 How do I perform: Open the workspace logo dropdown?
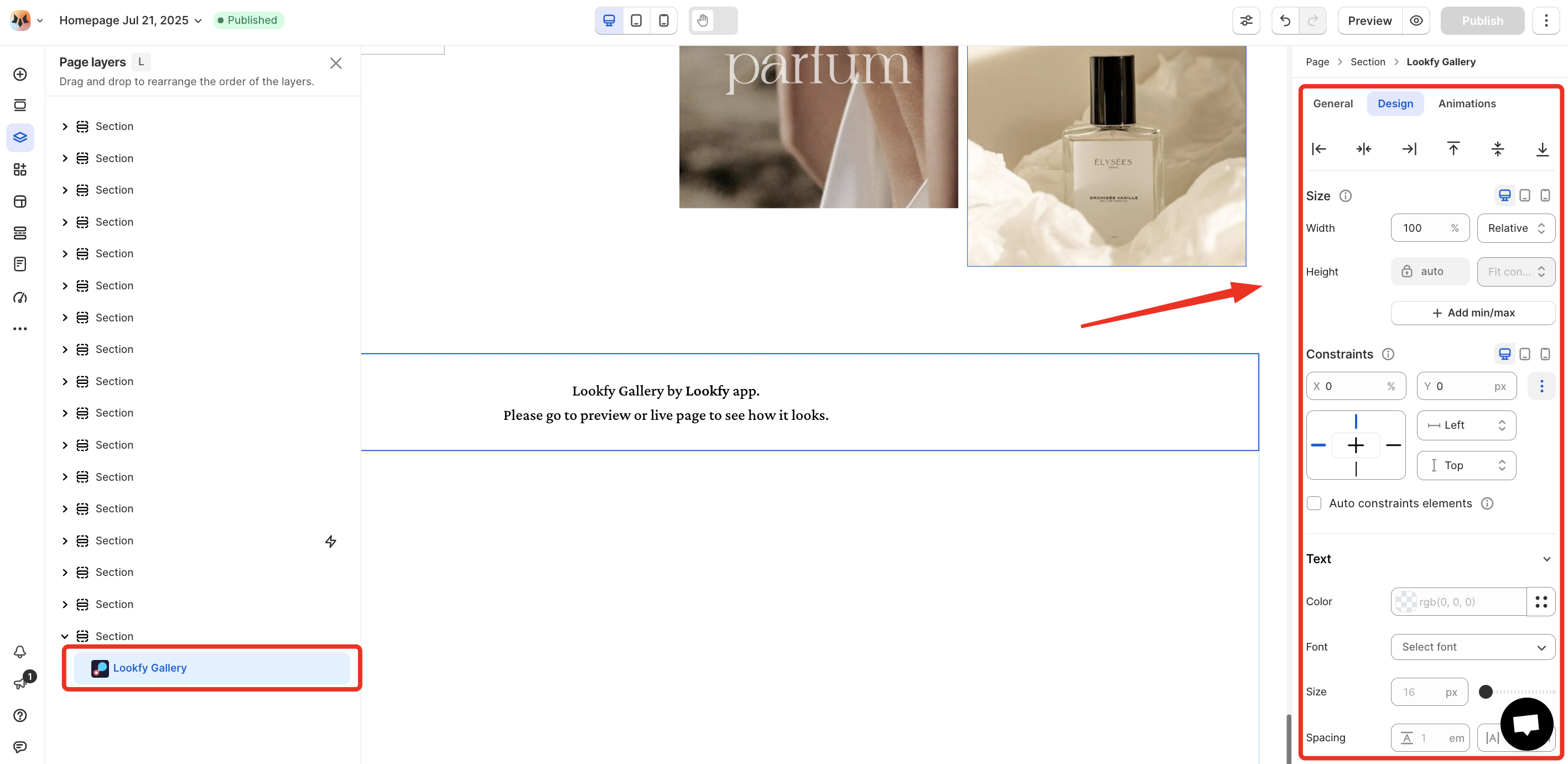[x=26, y=20]
